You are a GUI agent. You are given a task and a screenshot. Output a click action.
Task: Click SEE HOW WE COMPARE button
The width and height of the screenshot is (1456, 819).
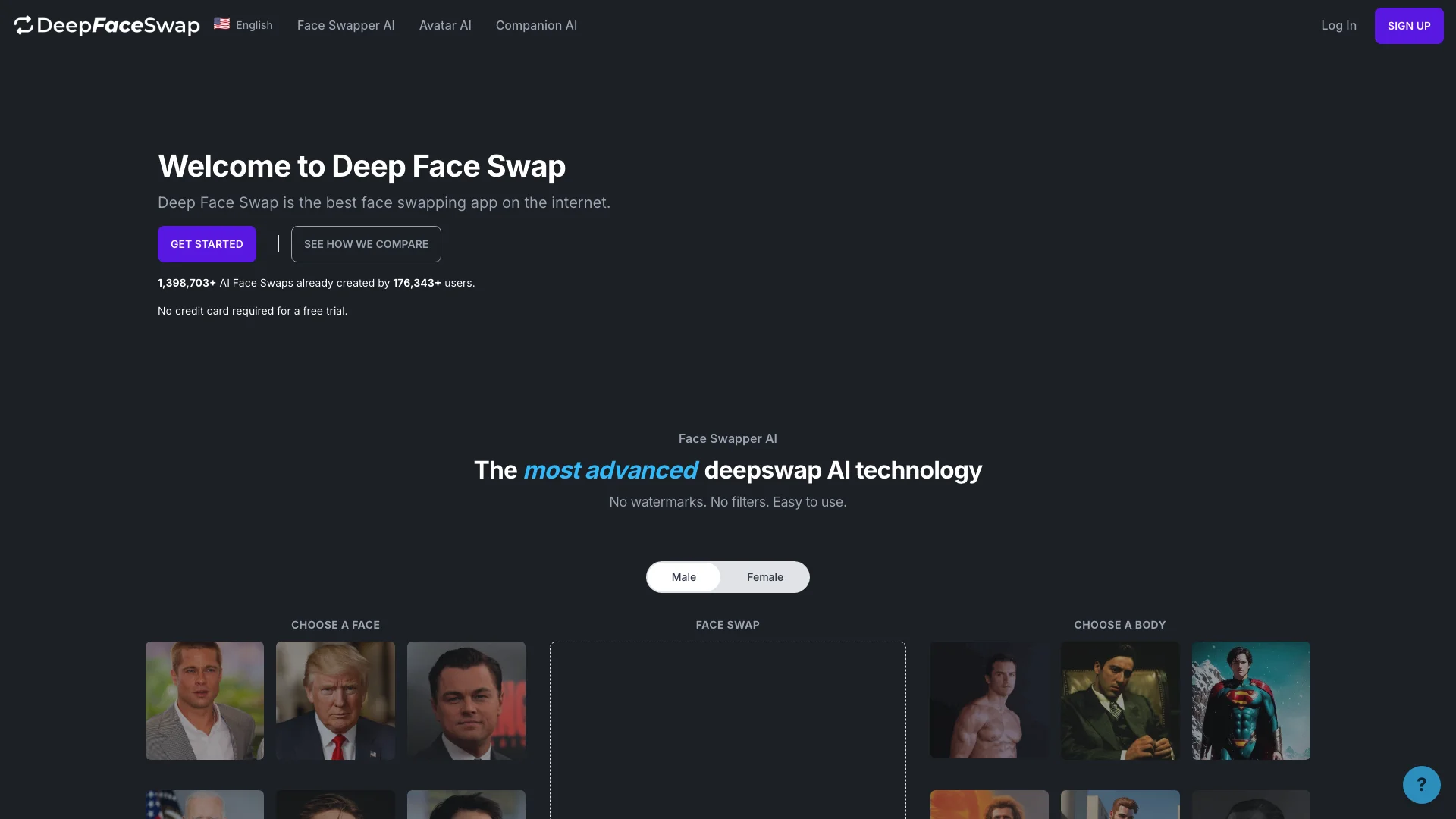pyautogui.click(x=366, y=244)
